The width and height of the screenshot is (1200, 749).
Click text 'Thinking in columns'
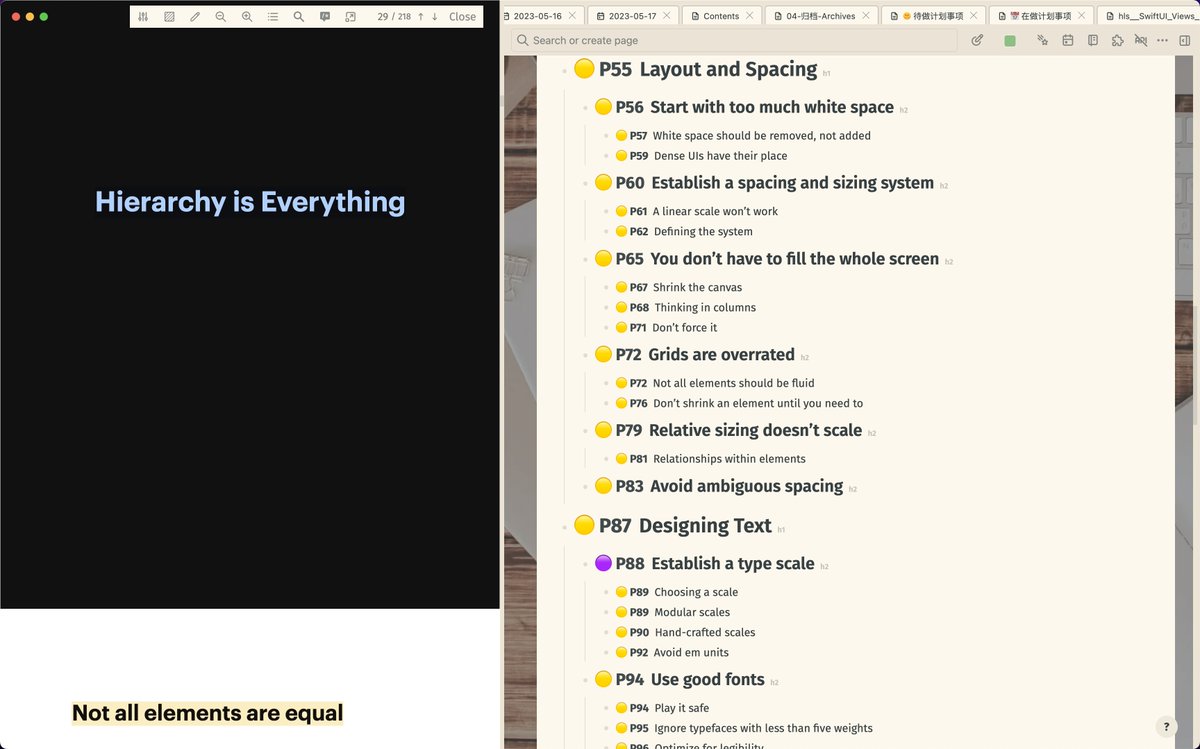click(705, 307)
